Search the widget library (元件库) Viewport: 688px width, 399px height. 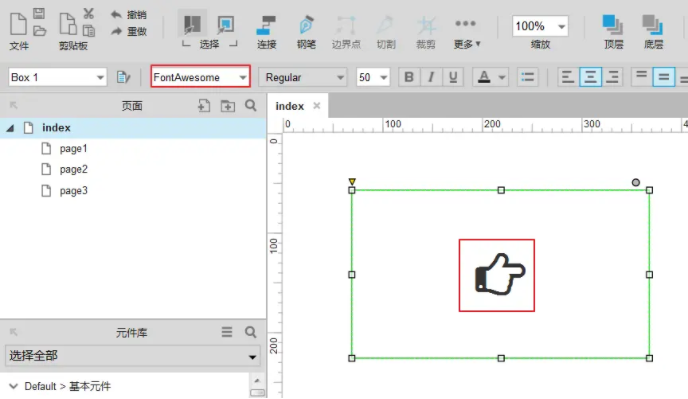point(251,332)
